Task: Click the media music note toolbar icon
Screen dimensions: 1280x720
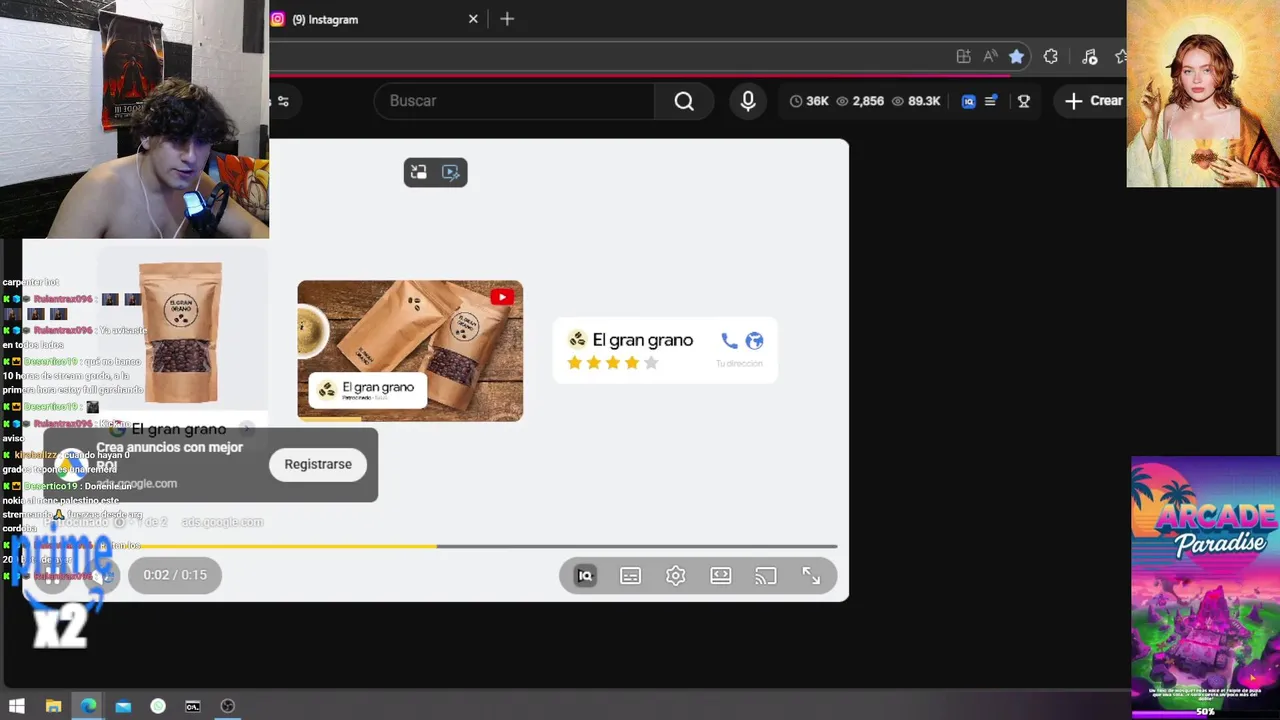Action: 1089,57
